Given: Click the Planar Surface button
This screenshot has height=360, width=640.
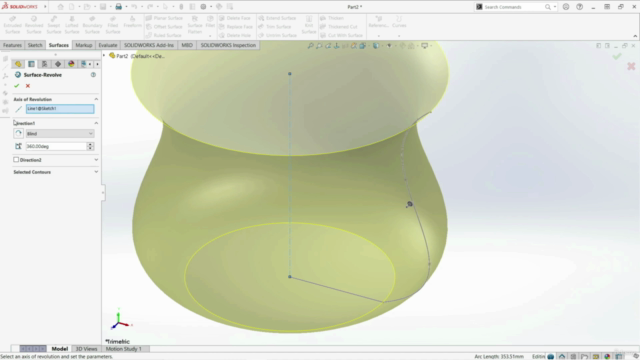Looking at the screenshot, I should [x=164, y=18].
